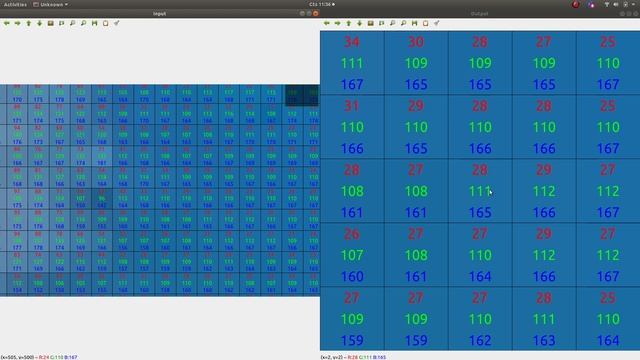This screenshot has height=360, width=640.
Task: Select the Output window title bar
Action: [x=480, y=13]
